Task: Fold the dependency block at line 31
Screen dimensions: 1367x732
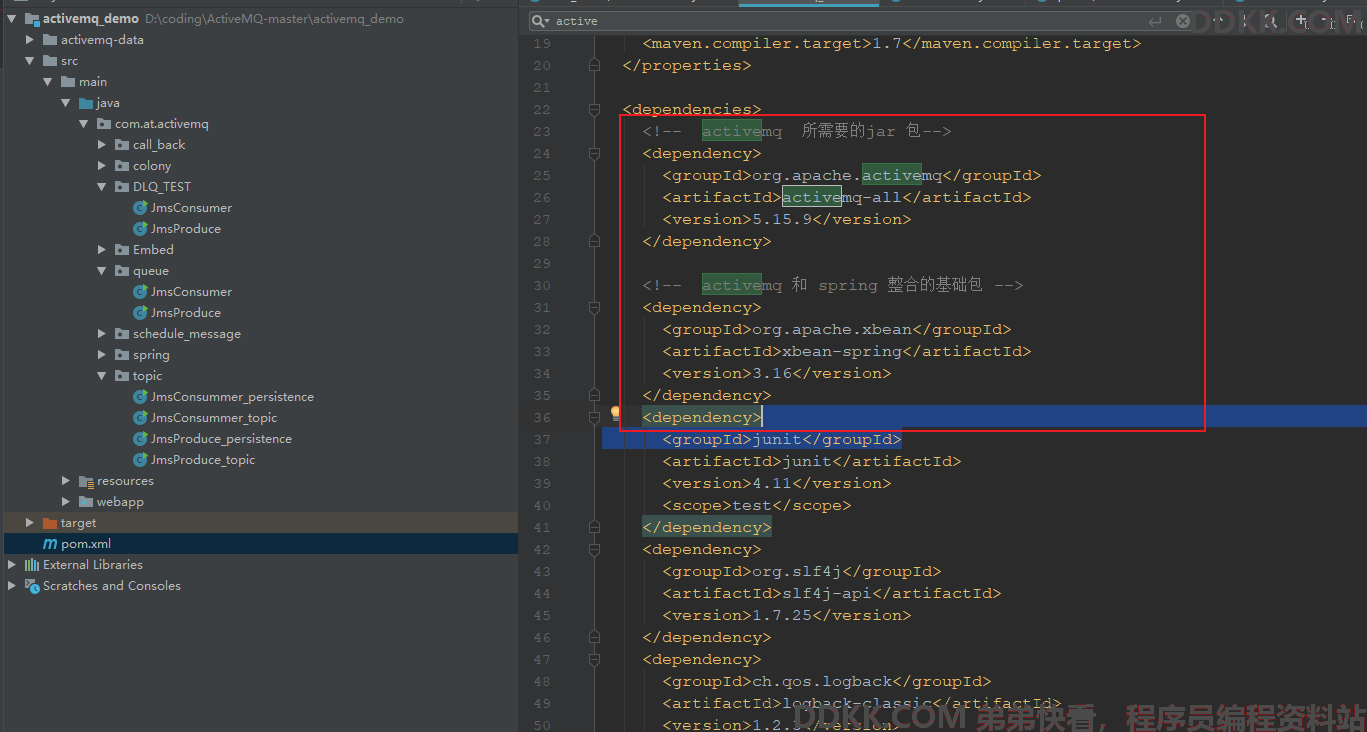Action: click(x=595, y=307)
